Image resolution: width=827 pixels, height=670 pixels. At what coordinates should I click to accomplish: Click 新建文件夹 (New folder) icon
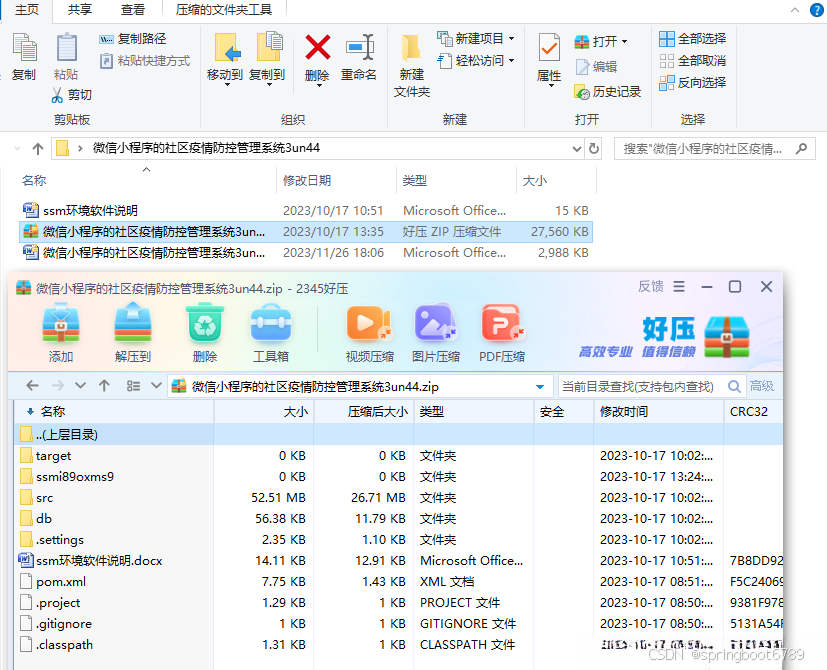(411, 48)
